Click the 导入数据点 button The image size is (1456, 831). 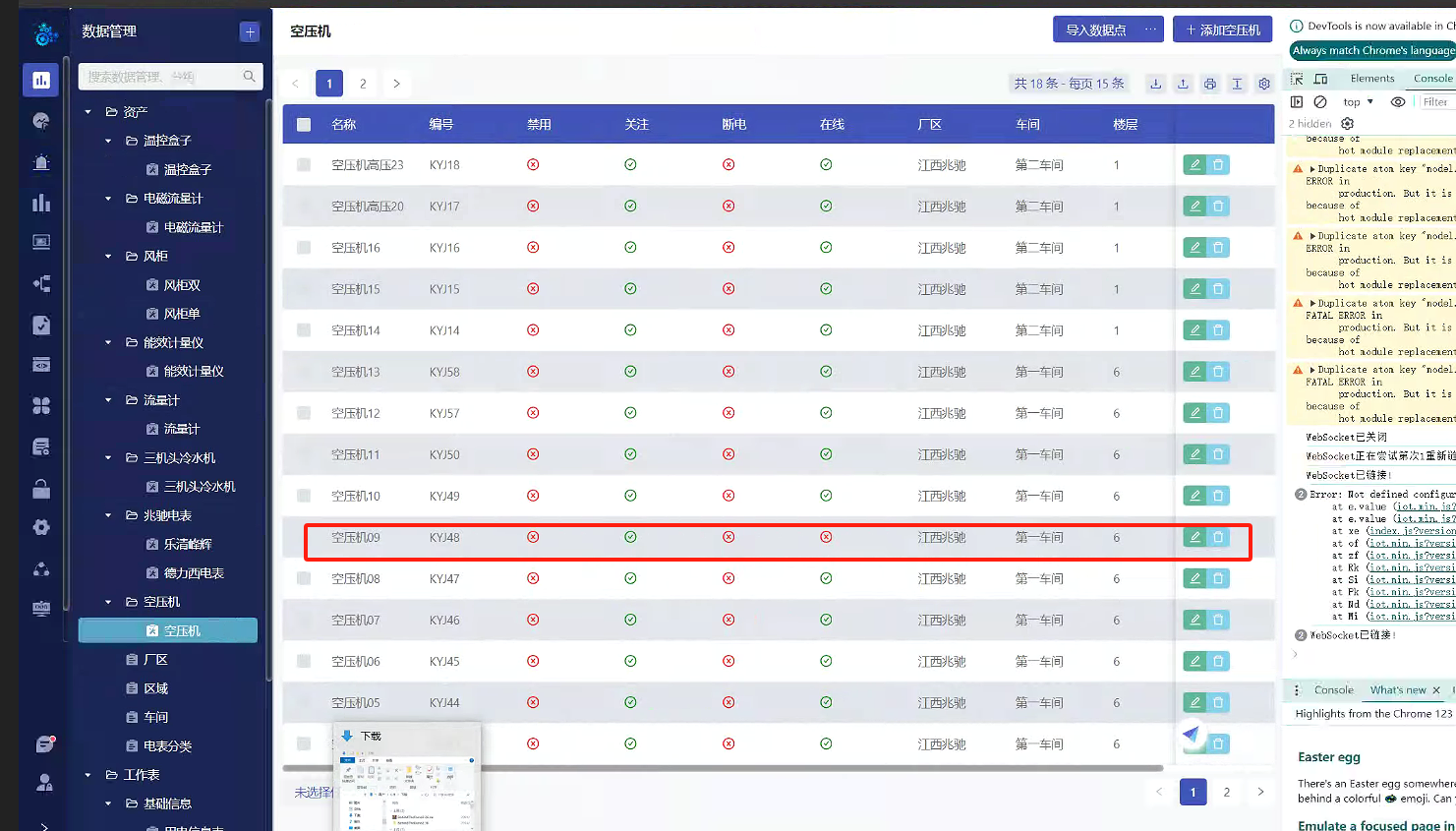[1096, 30]
